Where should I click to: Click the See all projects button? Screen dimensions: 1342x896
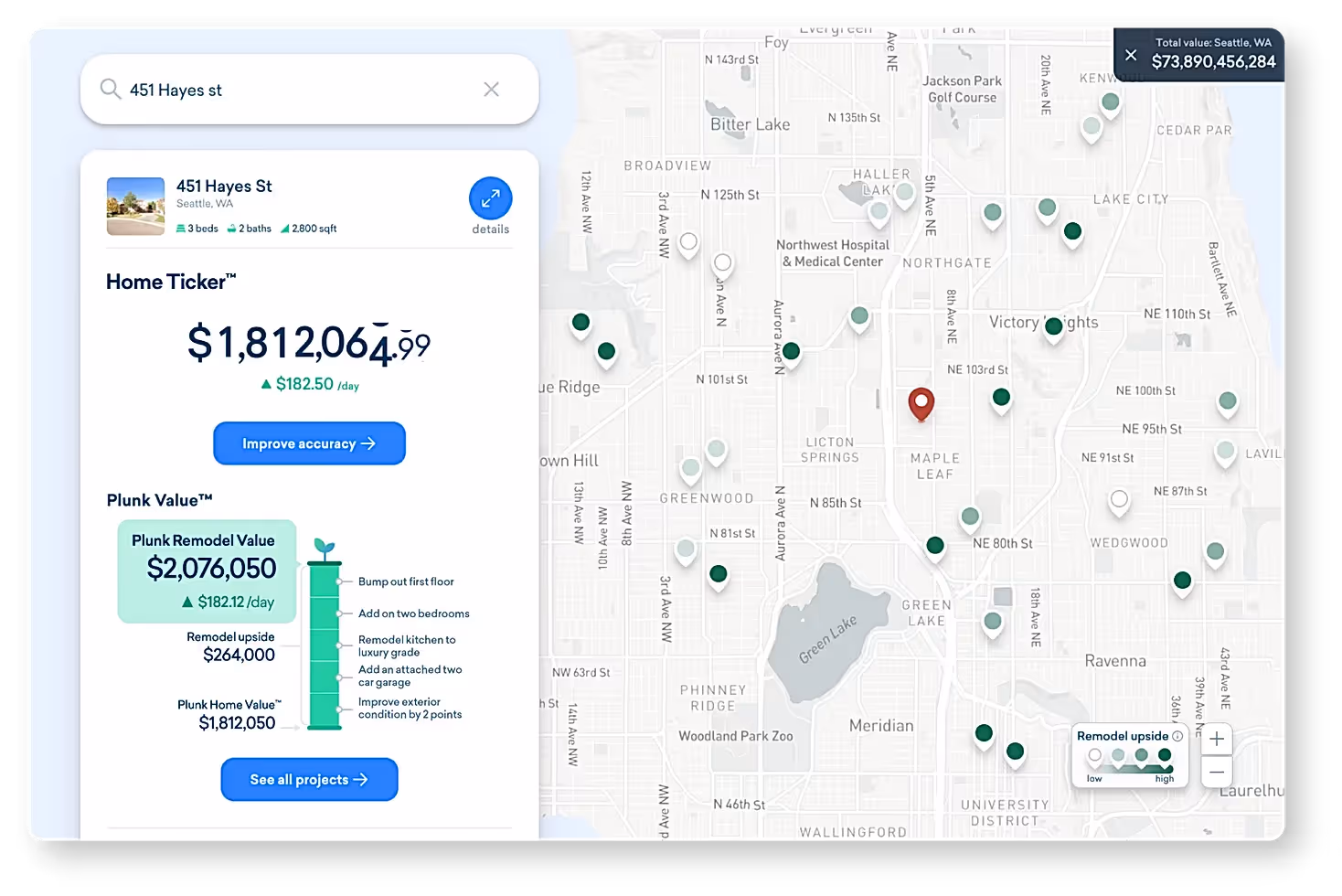coord(309,780)
